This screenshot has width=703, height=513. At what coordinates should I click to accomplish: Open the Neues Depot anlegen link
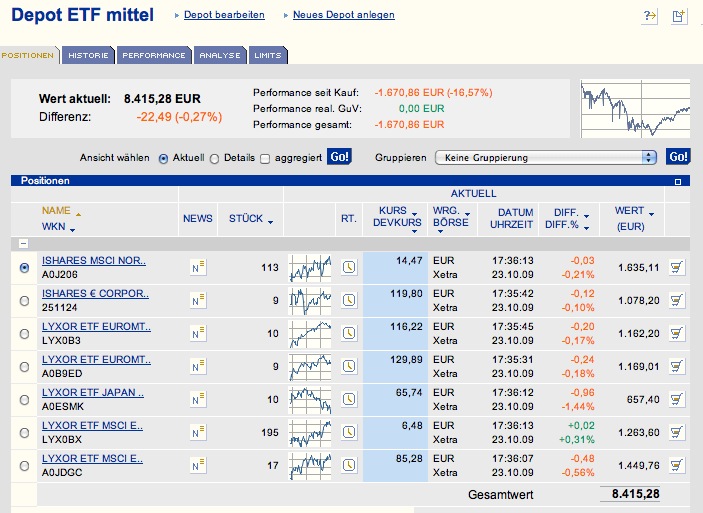pyautogui.click(x=344, y=15)
